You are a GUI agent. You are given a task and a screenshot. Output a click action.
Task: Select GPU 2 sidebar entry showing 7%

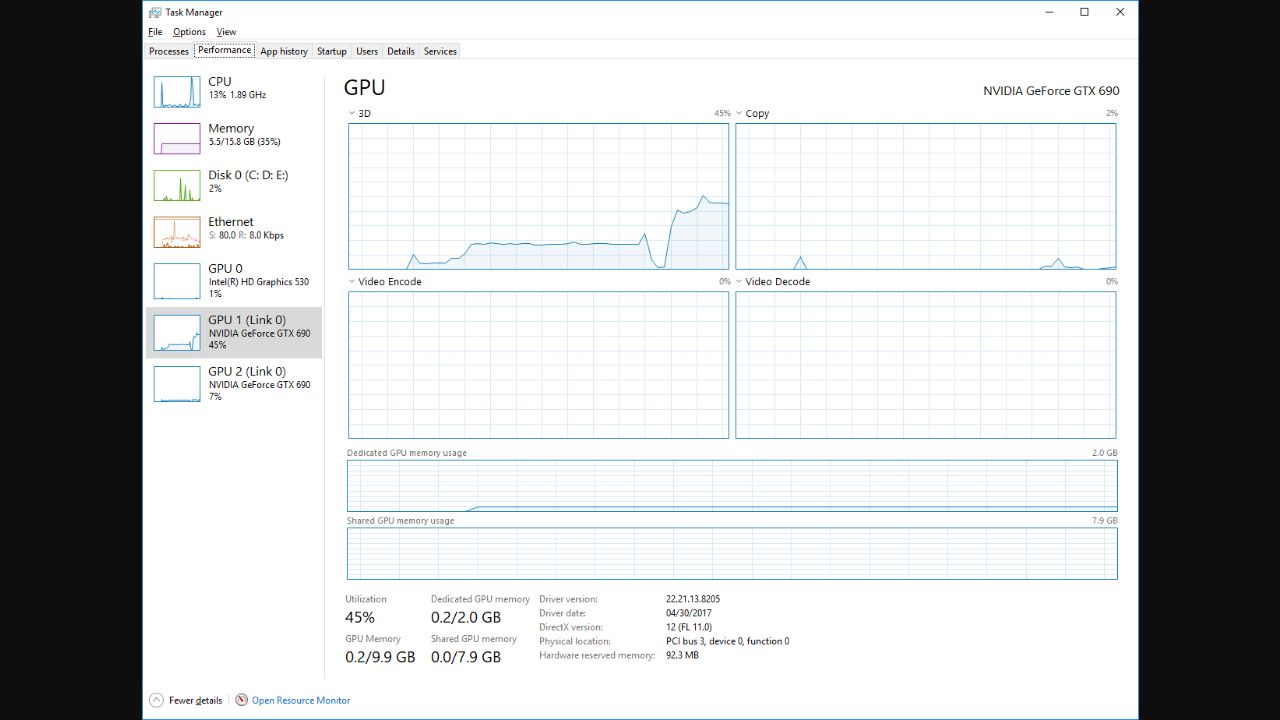click(234, 383)
